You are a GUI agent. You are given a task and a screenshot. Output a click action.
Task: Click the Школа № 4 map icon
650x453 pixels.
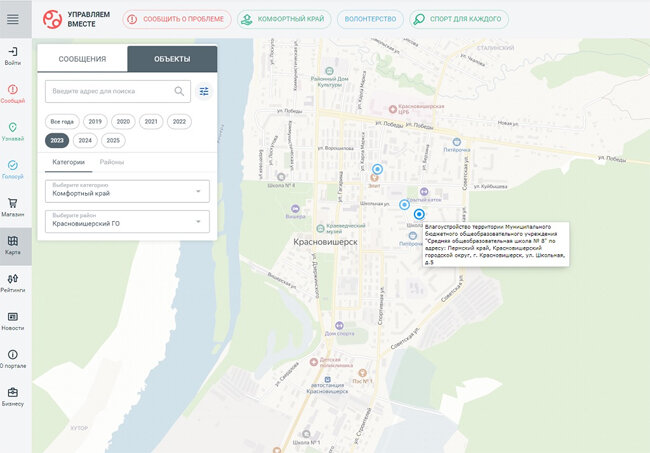point(281,177)
